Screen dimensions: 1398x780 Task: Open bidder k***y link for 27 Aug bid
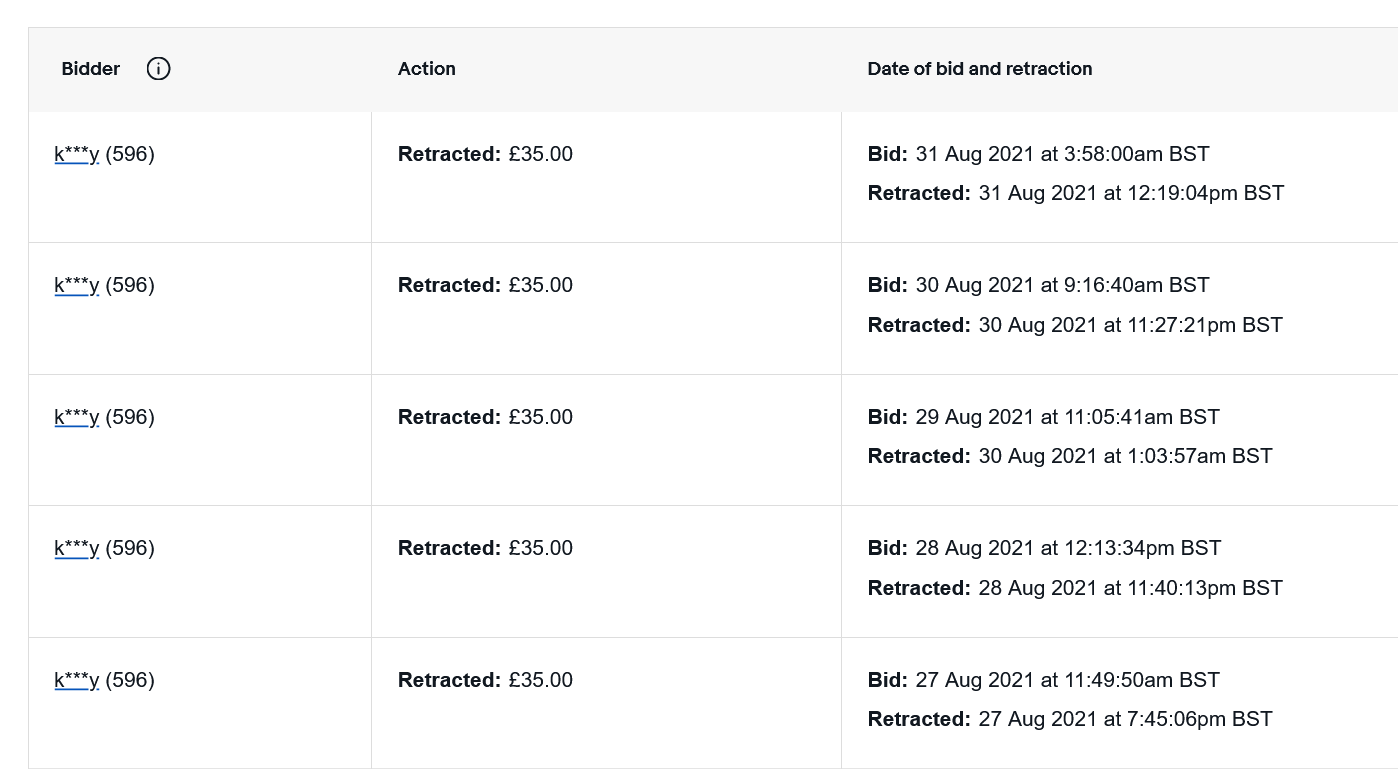(77, 681)
